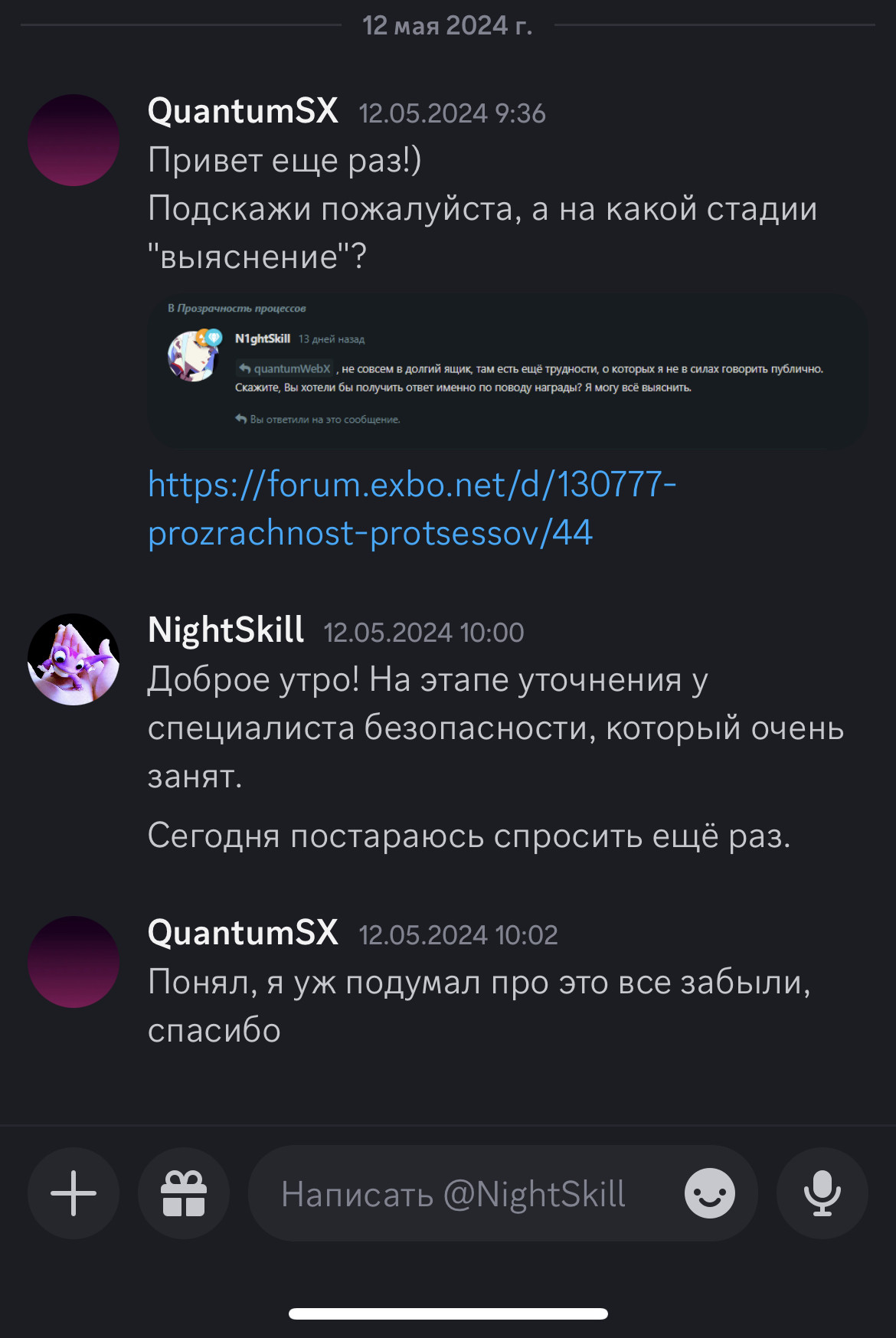Open the plus attachment menu
Image resolution: width=896 pixels, height=1338 pixels.
click(74, 1193)
